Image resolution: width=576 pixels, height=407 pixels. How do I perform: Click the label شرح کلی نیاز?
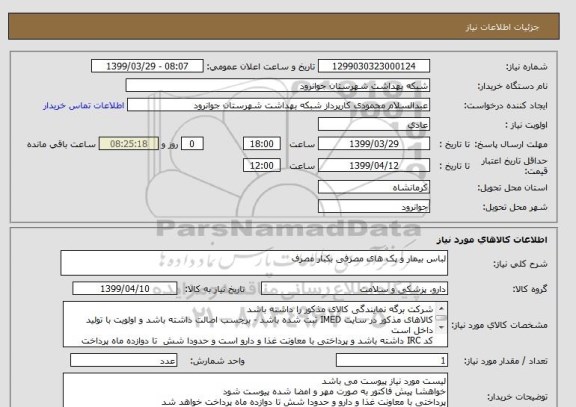click(x=520, y=264)
